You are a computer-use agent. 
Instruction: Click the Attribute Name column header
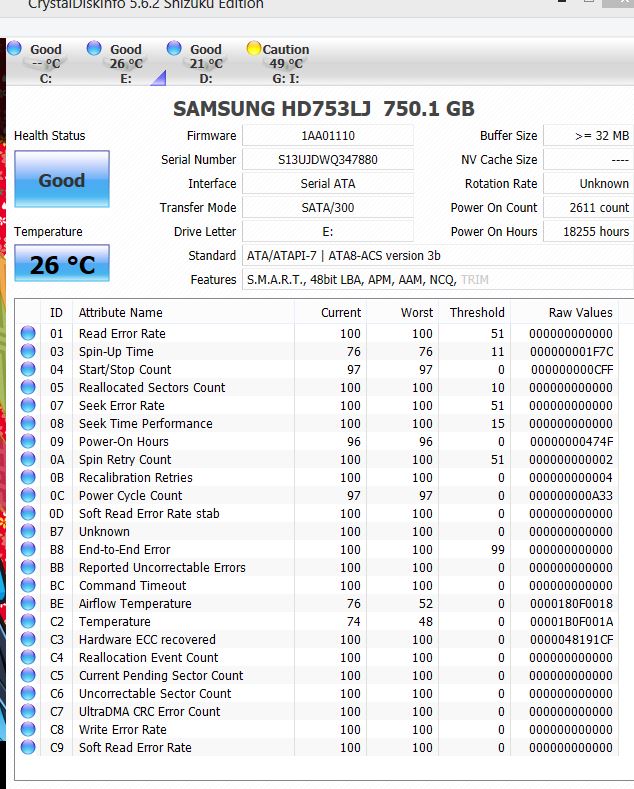(x=120, y=313)
